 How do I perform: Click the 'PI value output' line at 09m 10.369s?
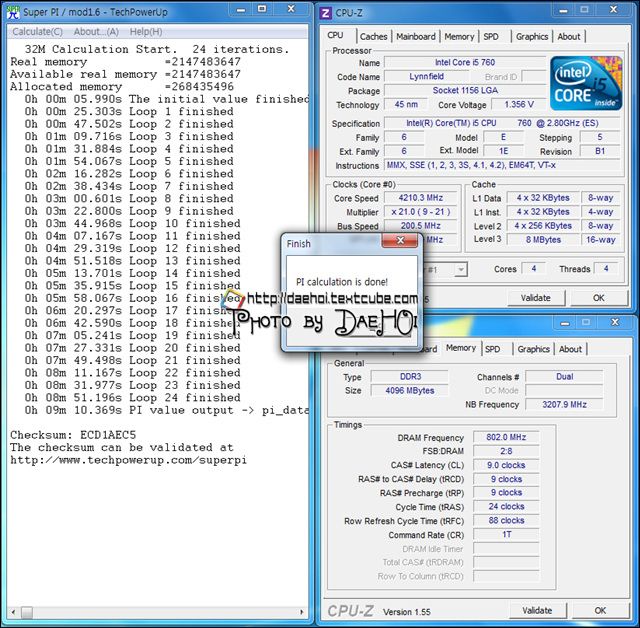click(x=167, y=411)
